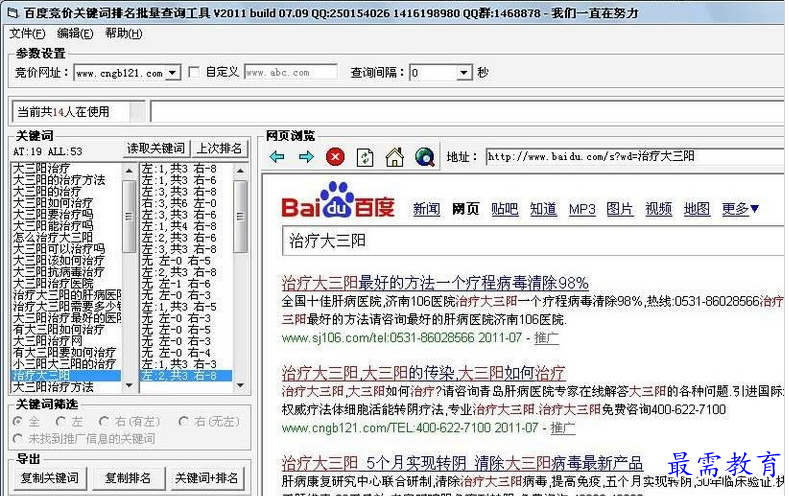The width and height of the screenshot is (789, 496).
Task: Enable the 自定义 checkbox
Action: point(194,72)
